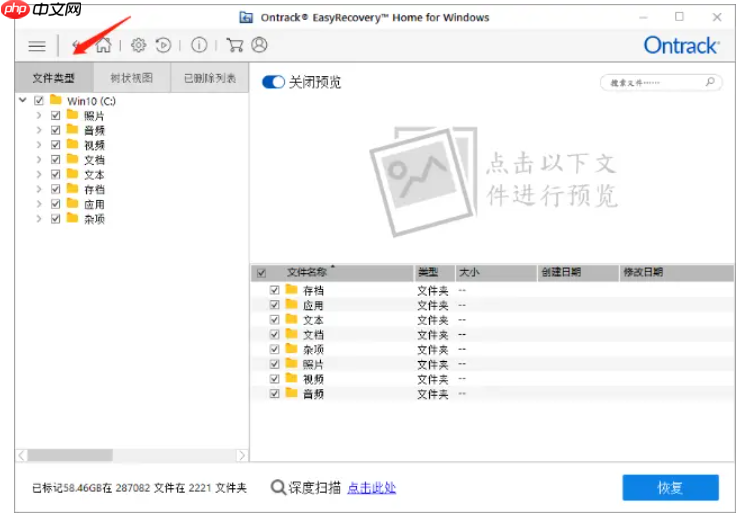
Task: Click 音频 folder icon in tree
Action: [x=72, y=130]
